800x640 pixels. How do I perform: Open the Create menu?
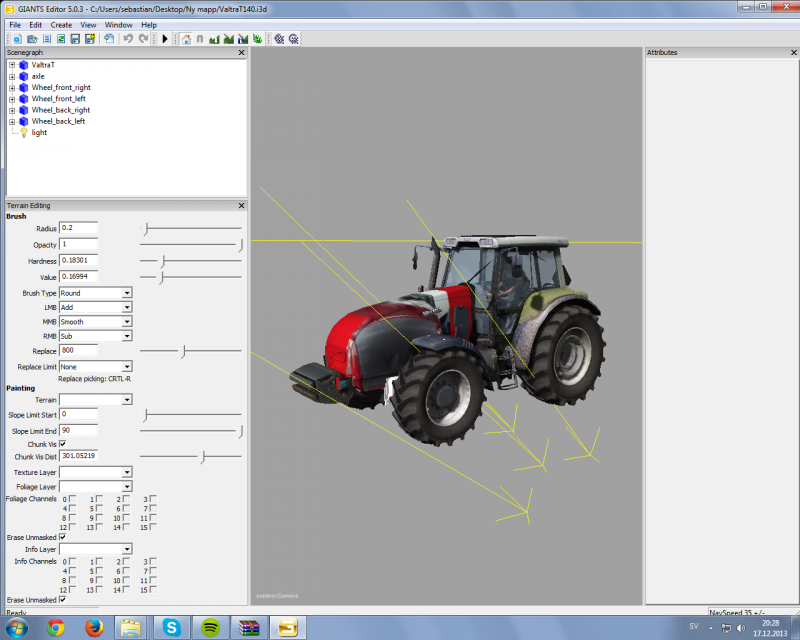click(x=61, y=25)
